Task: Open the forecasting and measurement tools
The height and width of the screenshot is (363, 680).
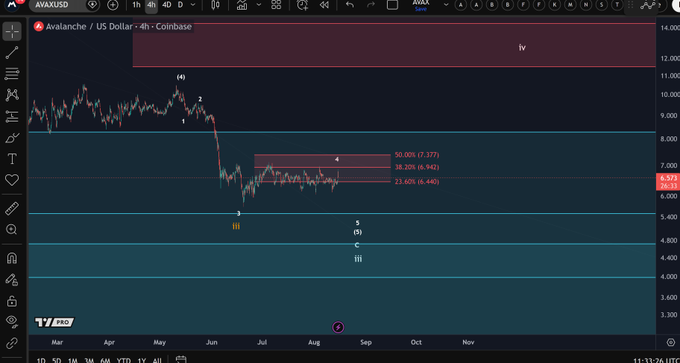Action: point(12,116)
